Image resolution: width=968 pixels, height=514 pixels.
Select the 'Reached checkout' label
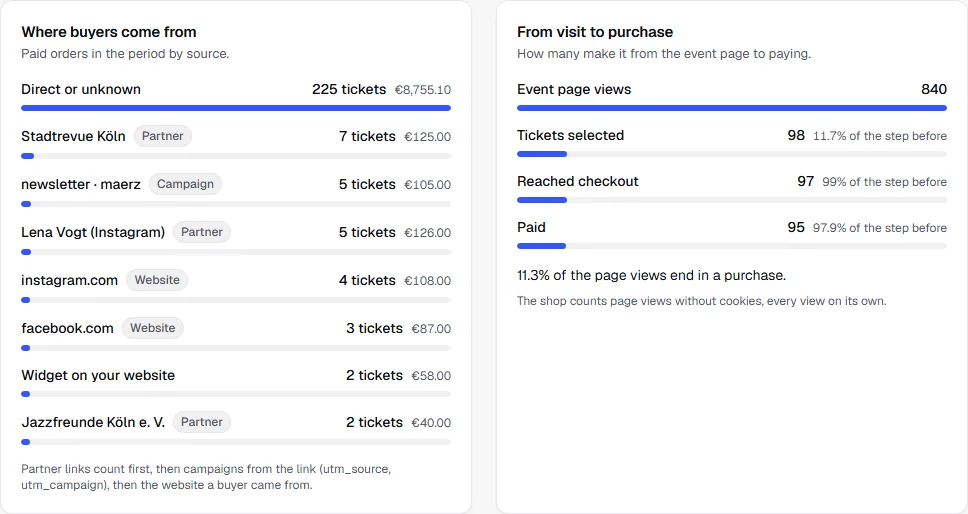coord(578,181)
